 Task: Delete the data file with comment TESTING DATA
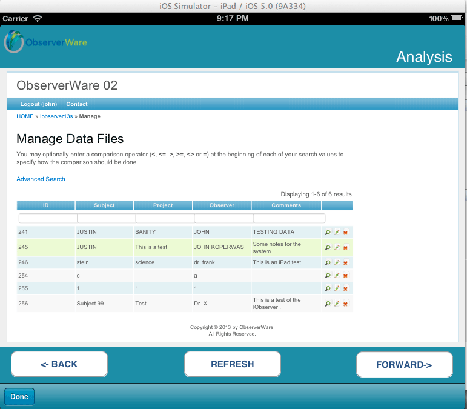coord(345,232)
